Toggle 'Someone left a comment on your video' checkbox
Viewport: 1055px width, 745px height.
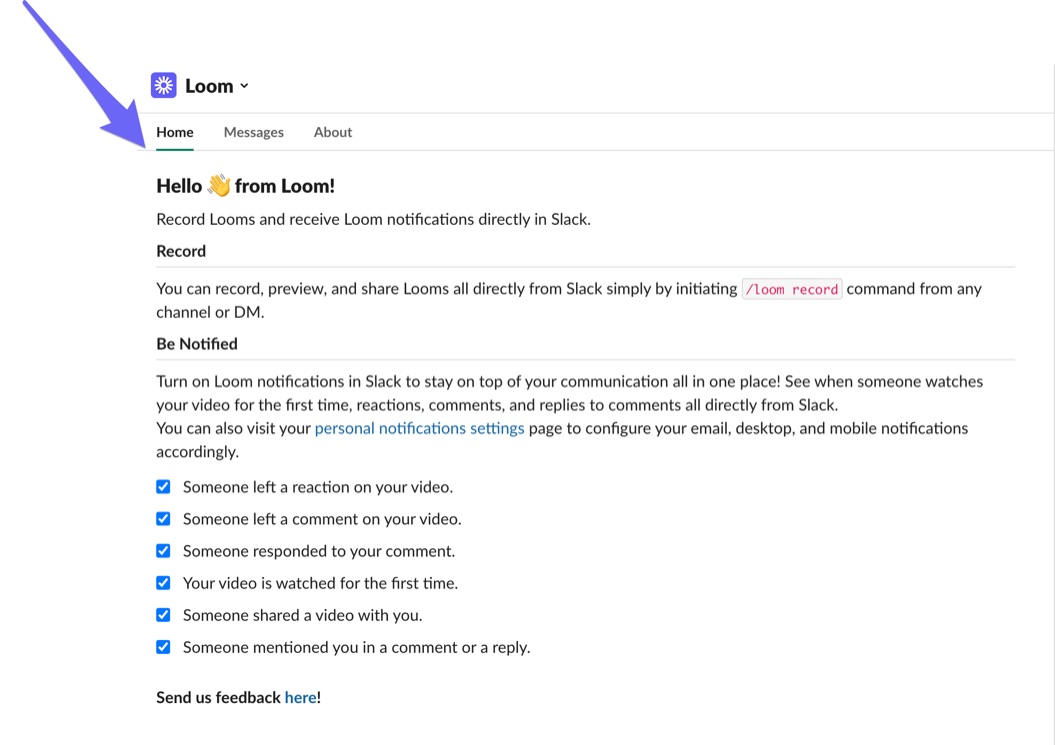(163, 519)
